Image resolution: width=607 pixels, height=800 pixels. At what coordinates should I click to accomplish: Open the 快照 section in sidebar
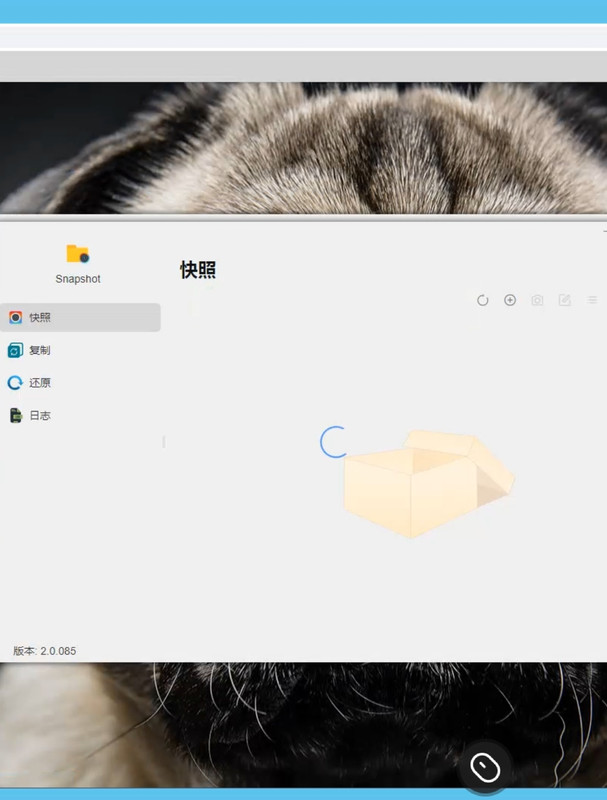pos(80,317)
